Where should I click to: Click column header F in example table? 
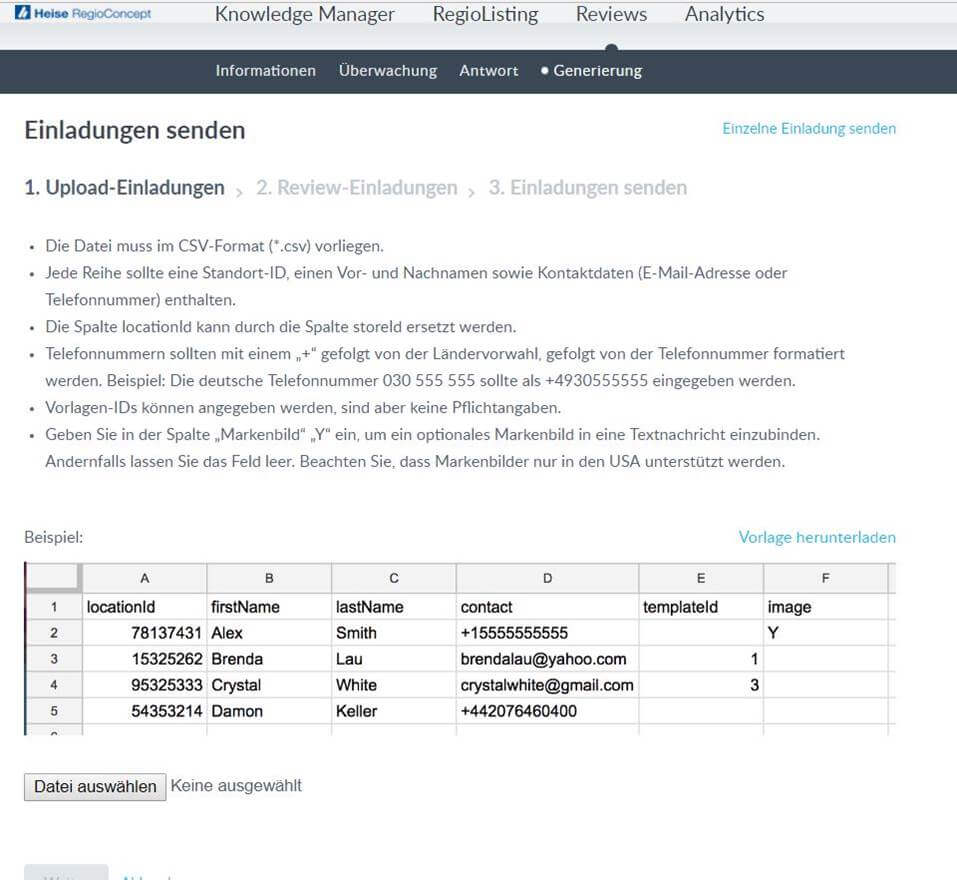(x=825, y=578)
